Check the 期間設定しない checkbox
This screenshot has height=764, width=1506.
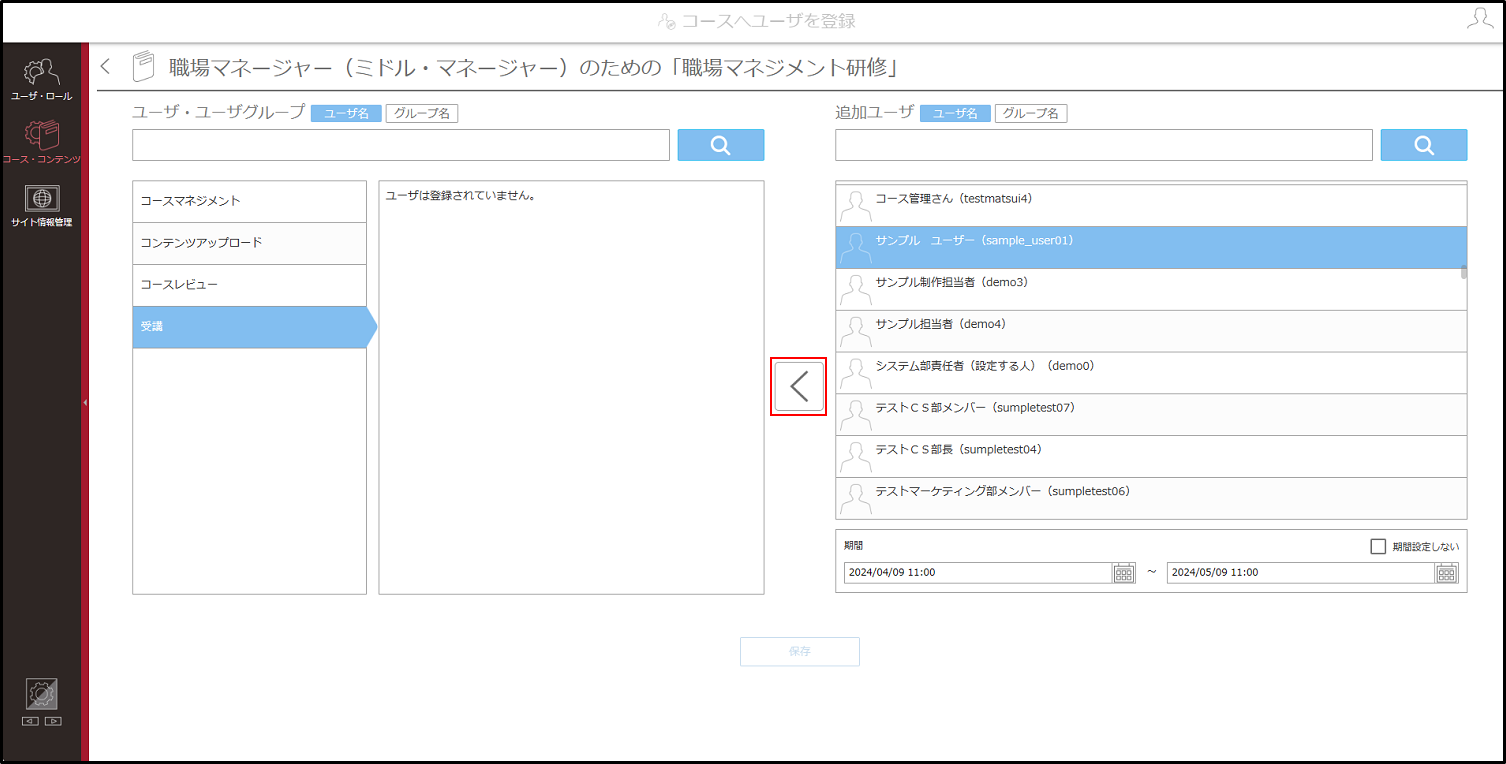1378,546
